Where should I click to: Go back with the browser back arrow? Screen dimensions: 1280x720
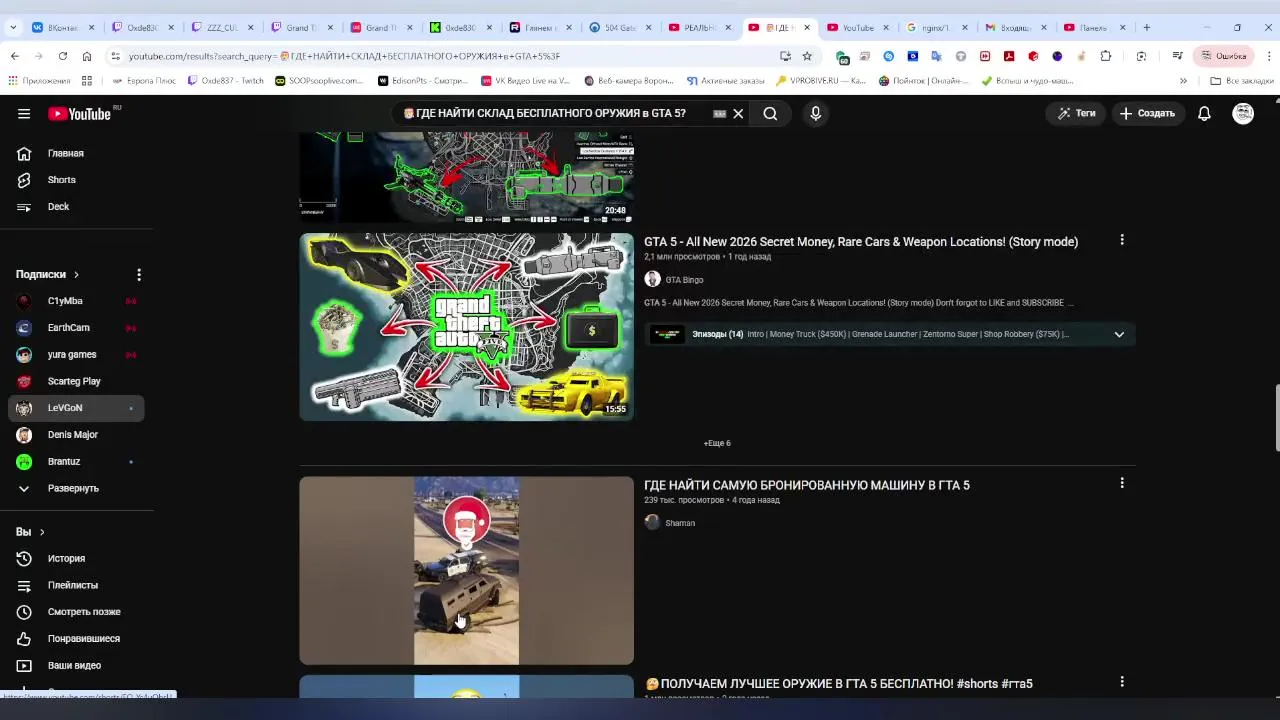coord(14,56)
